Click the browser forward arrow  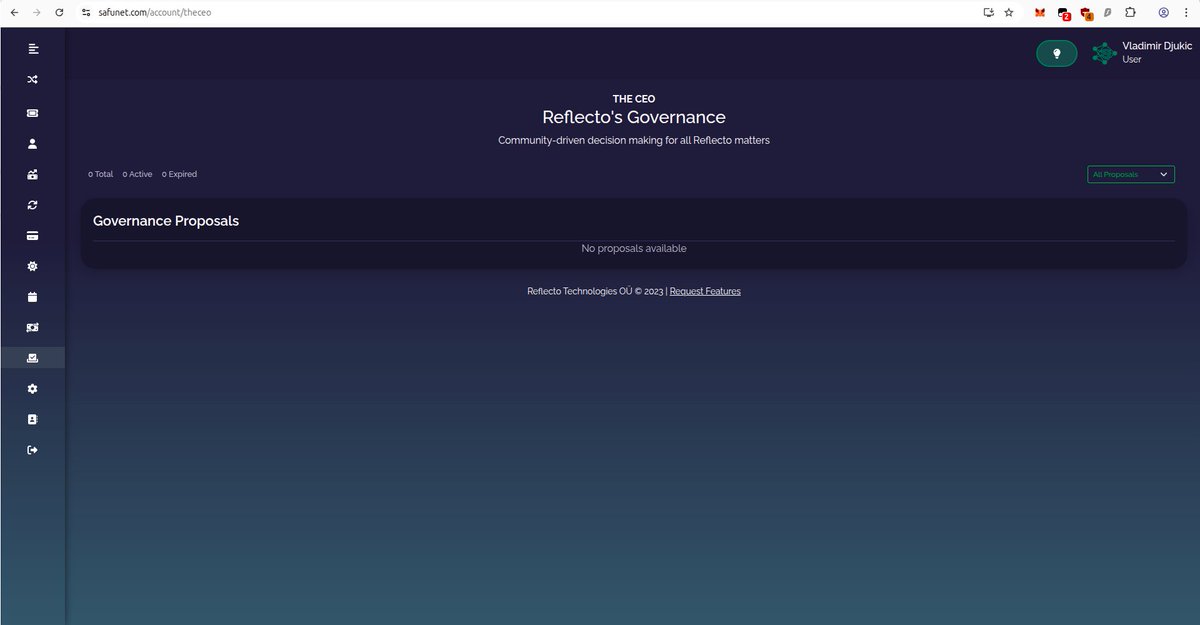coord(37,12)
